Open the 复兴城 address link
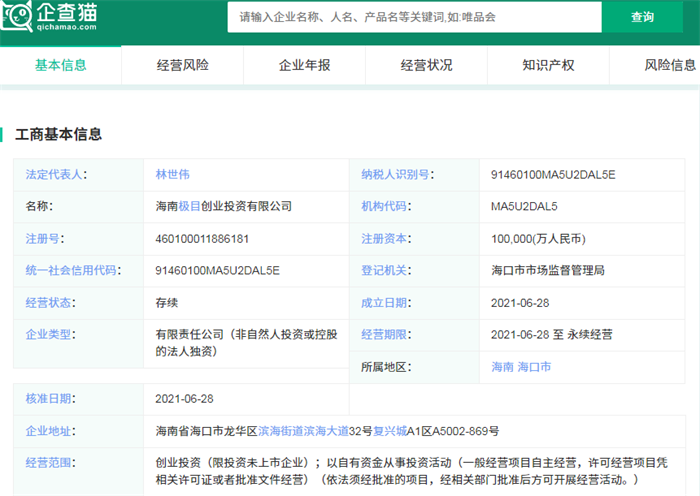This screenshot has width=700, height=496. click(x=390, y=431)
